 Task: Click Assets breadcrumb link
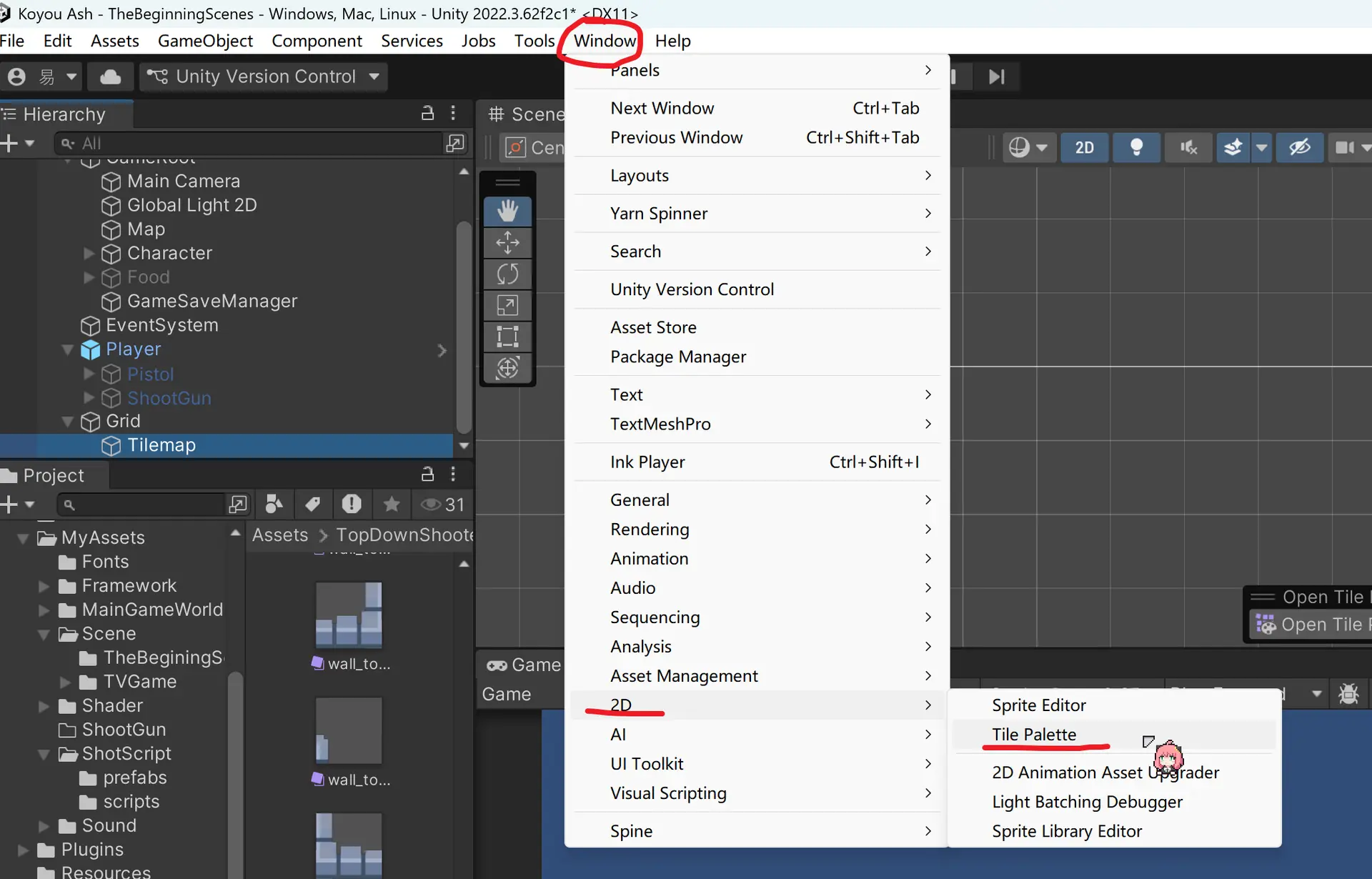point(280,535)
